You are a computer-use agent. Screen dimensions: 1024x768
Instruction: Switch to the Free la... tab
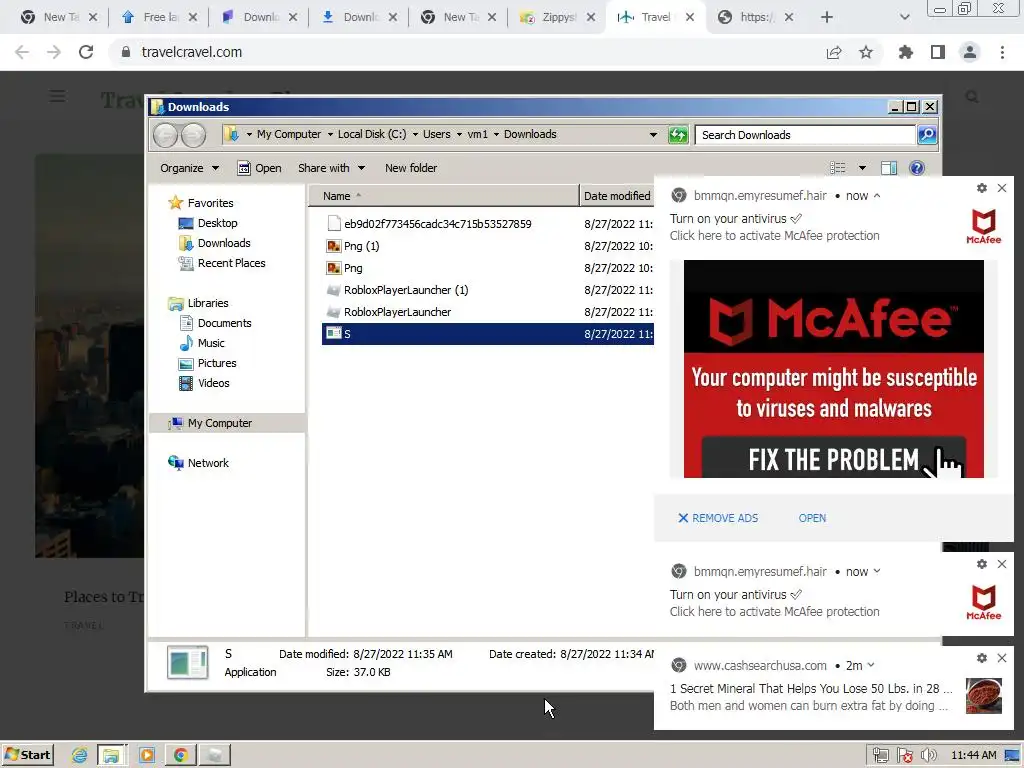(x=160, y=17)
